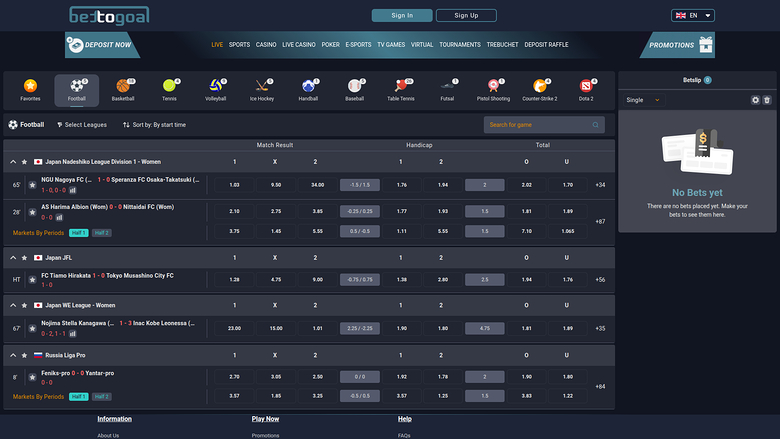780x439 pixels.
Task: Open the TOURNAMENTS menu item
Action: [x=460, y=45]
